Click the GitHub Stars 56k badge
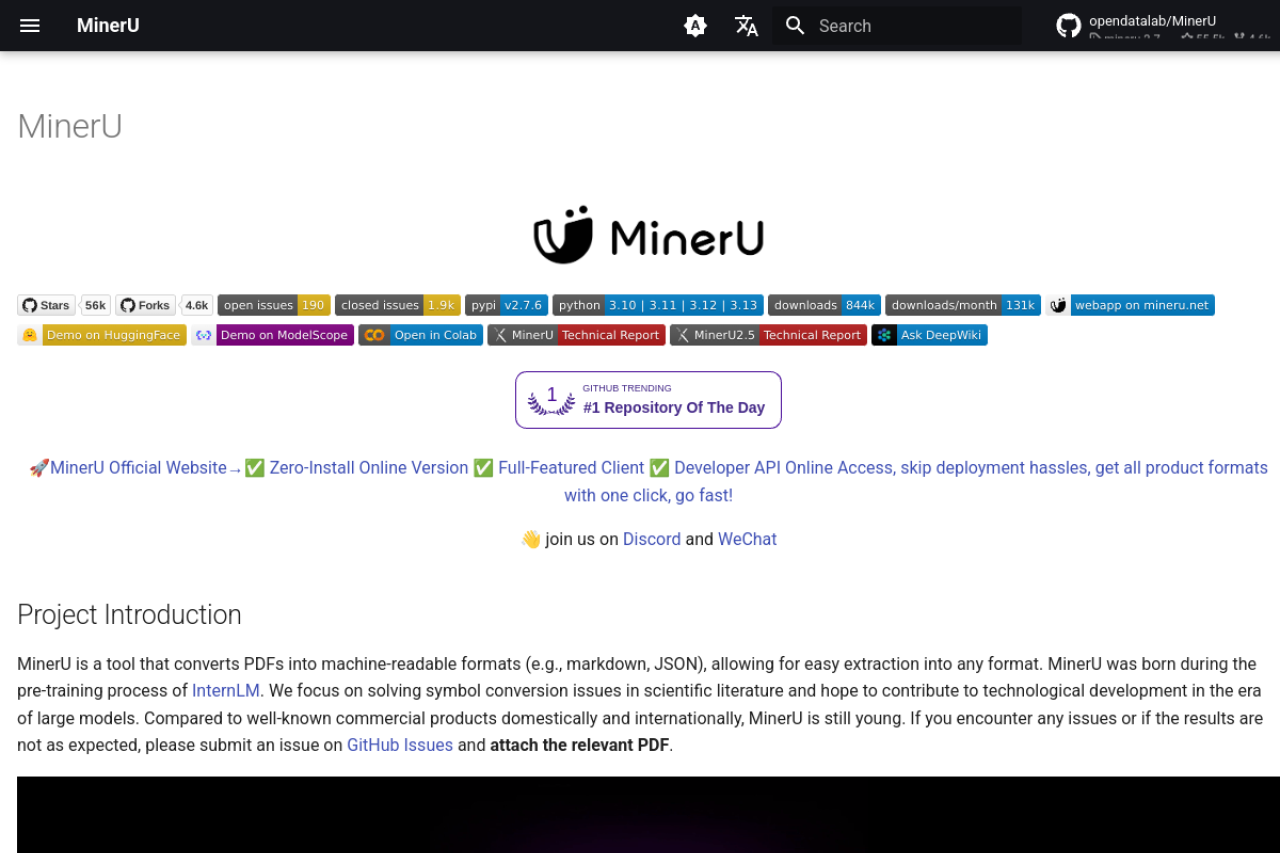 point(60,305)
